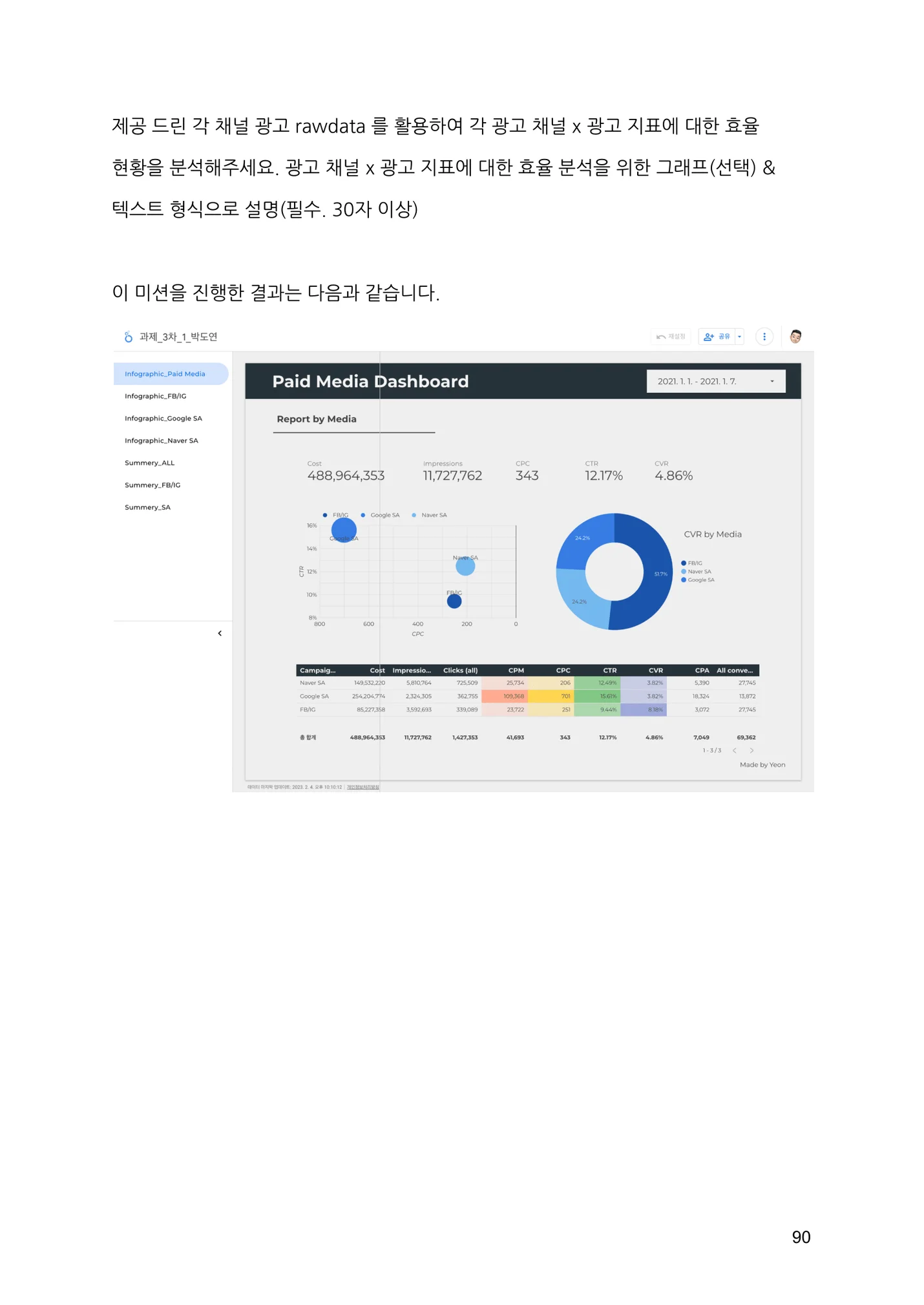Image resolution: width=924 pixels, height=1305 pixels.
Task: Go to the previous table page arrow
Action: (x=735, y=751)
